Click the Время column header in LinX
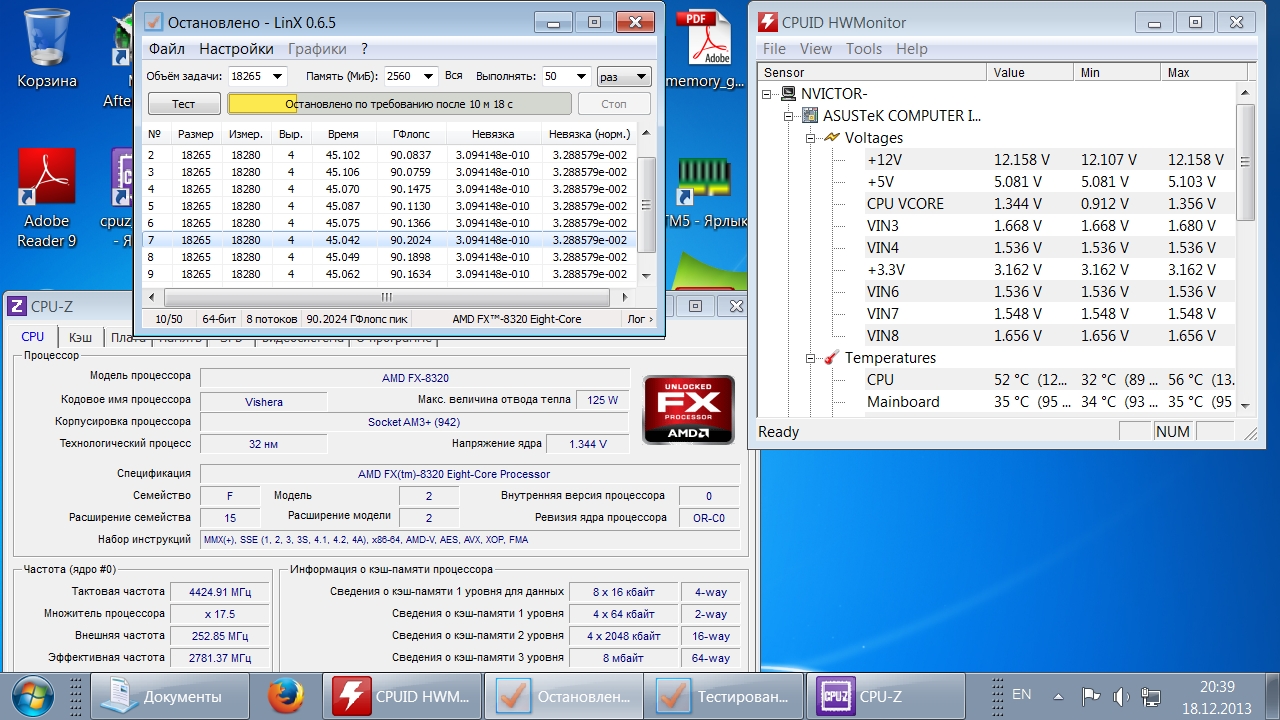 (343, 134)
